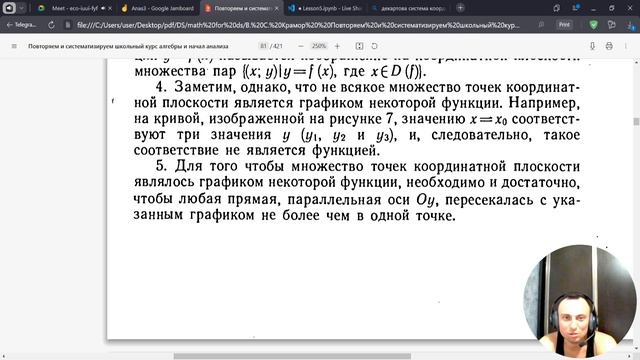Screen dimensions: 640x360
Task: Close the Повторяем и систематизируем tab
Action: click(277, 8)
